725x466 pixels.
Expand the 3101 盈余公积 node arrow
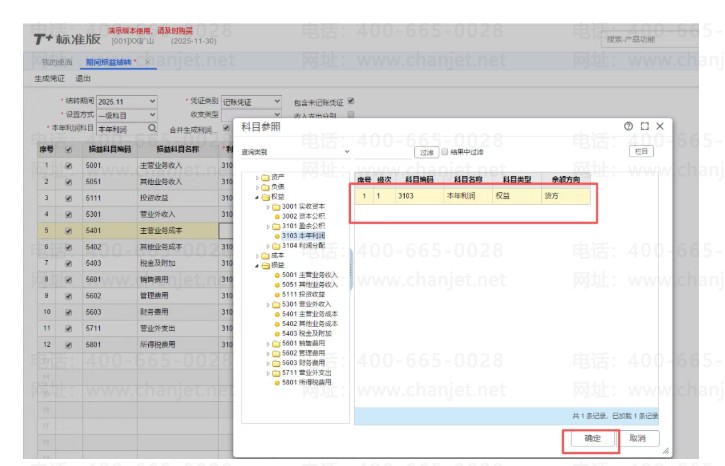268,227
